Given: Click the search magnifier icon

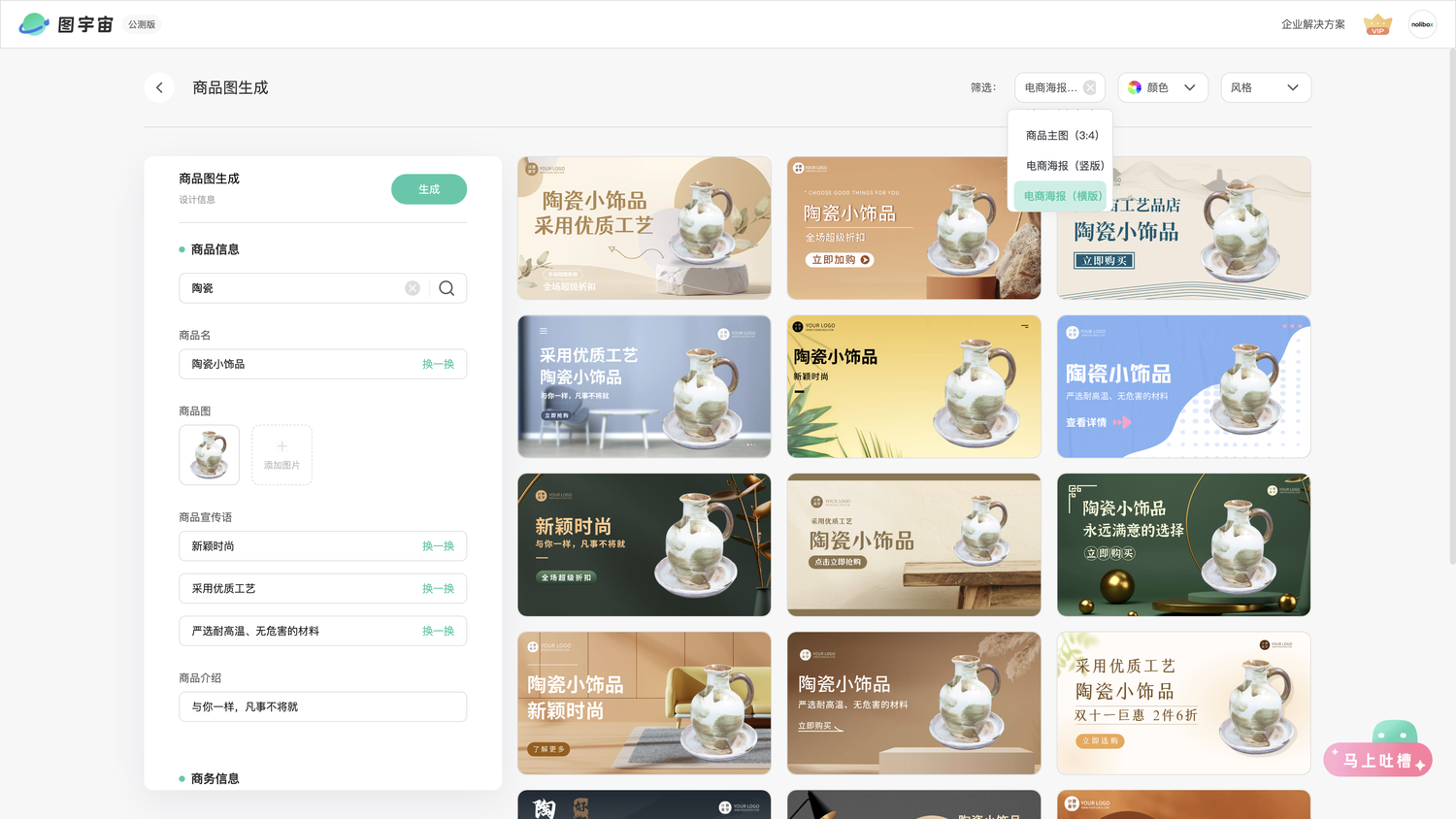Looking at the screenshot, I should click(x=447, y=288).
